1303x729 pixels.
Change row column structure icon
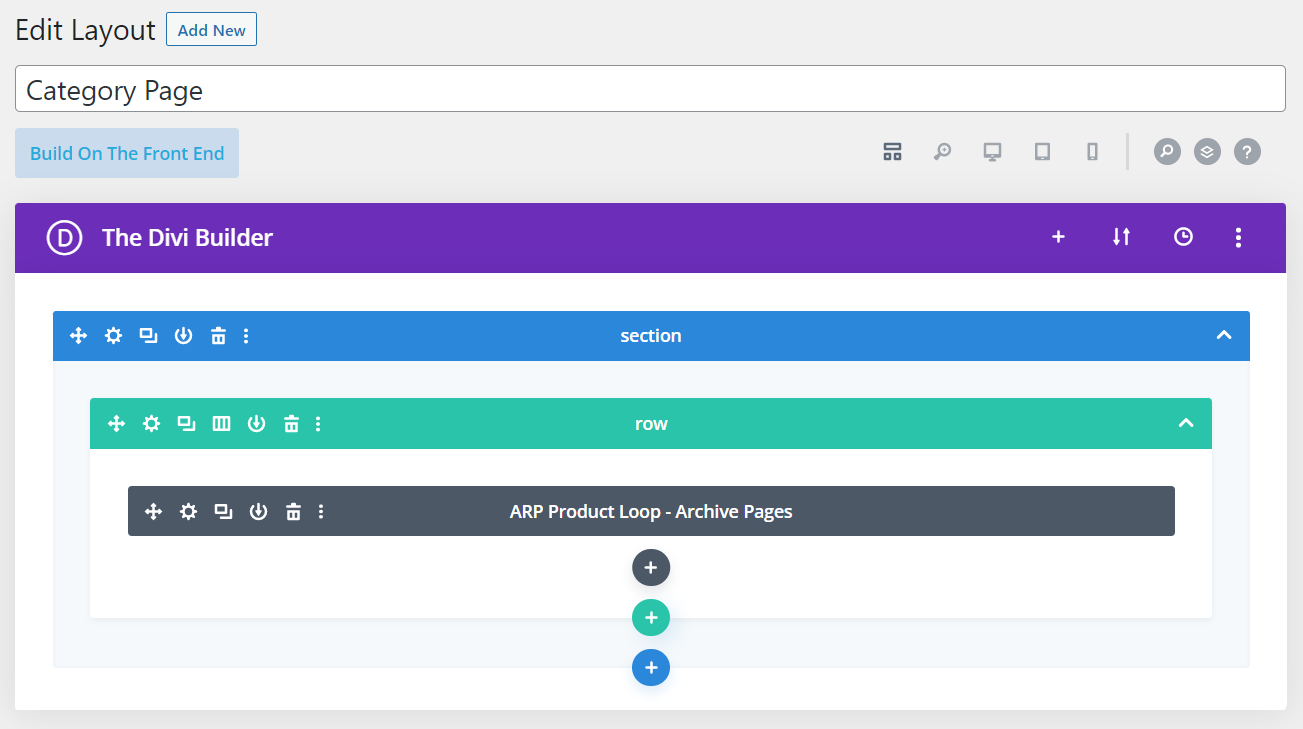tap(221, 424)
